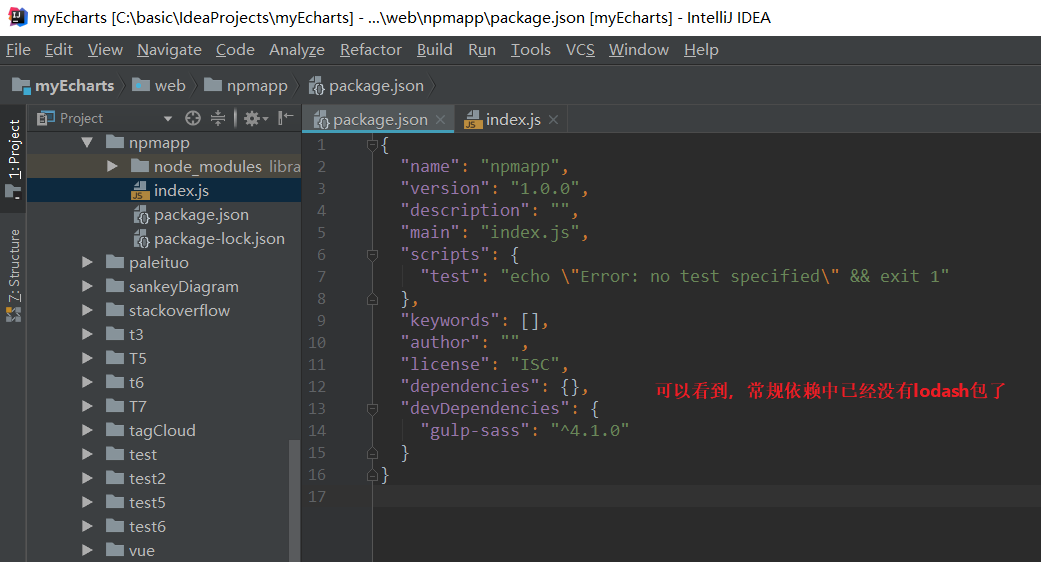Expand the node_modules folder arrow
The width and height of the screenshot is (1041, 562).
tap(112, 167)
